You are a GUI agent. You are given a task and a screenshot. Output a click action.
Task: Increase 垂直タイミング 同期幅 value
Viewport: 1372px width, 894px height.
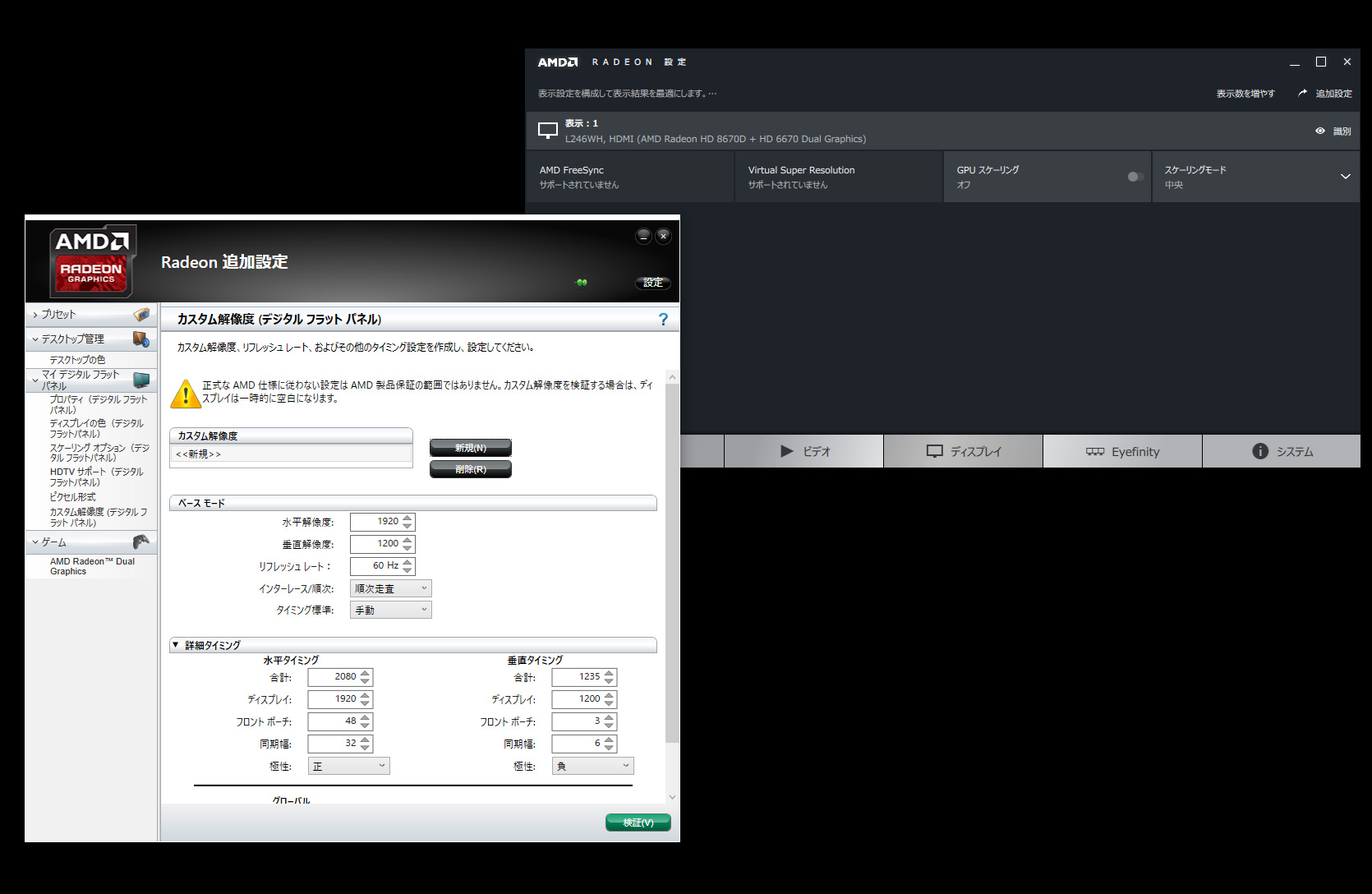609,740
